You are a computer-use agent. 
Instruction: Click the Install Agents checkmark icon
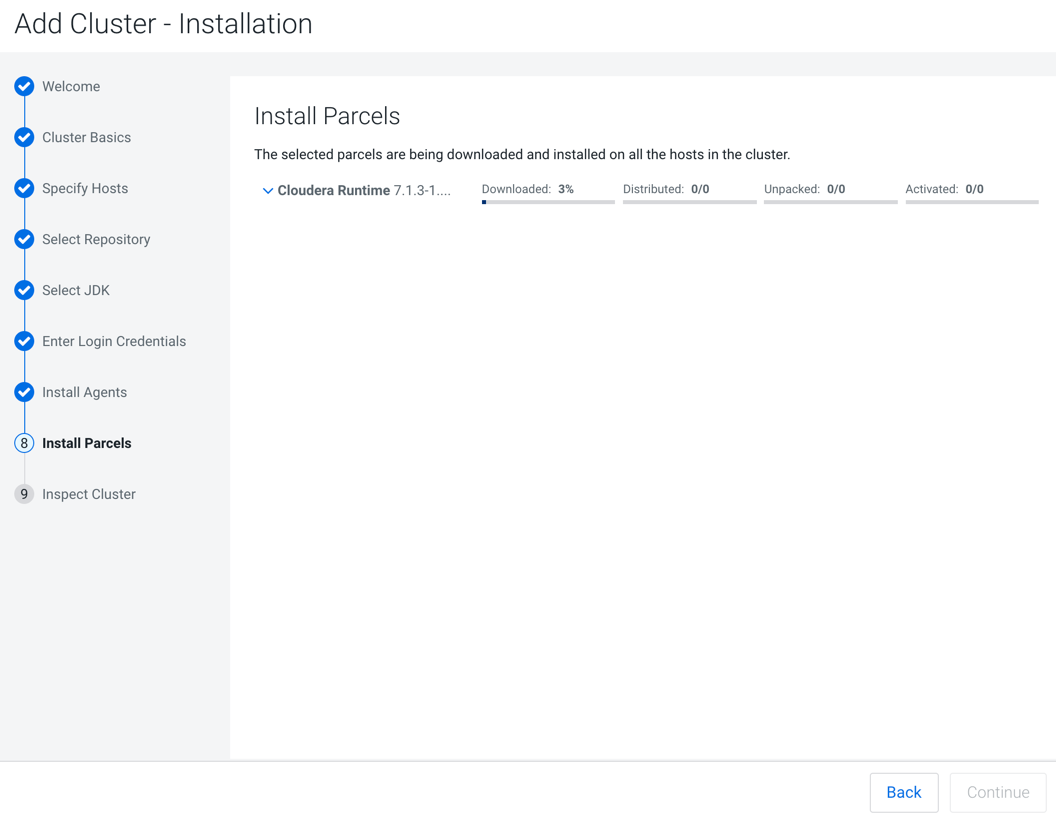[x=24, y=393]
